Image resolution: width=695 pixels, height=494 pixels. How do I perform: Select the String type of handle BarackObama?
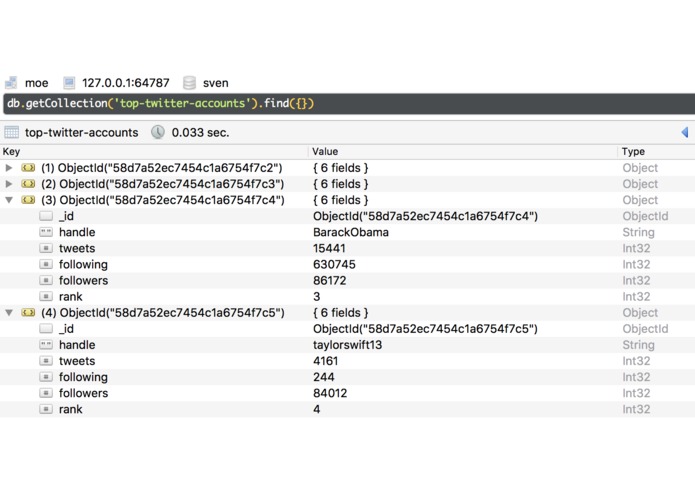pos(638,232)
